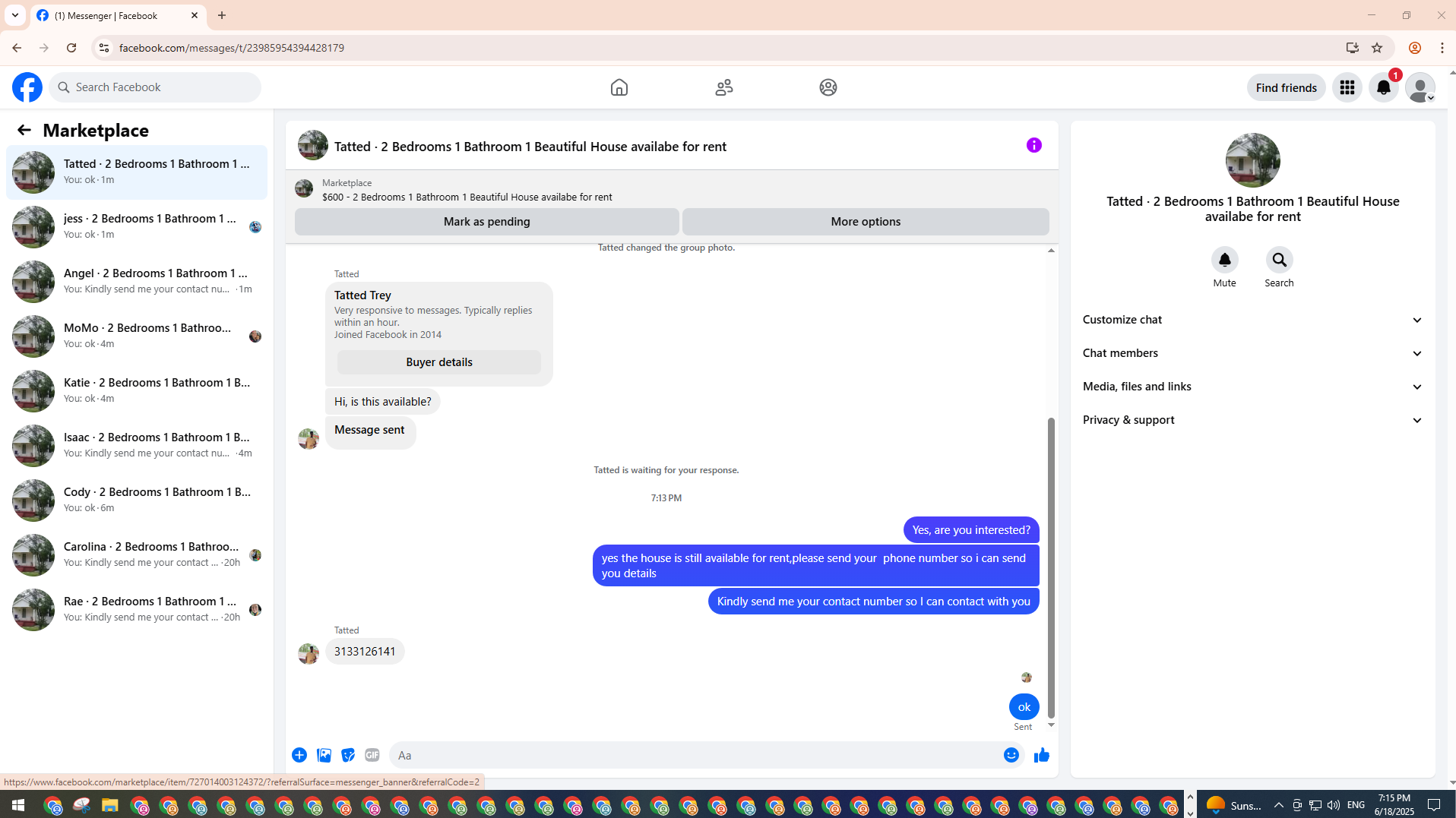Open Chrome profile icon in toolbar
The image size is (1456, 818).
point(1415,48)
